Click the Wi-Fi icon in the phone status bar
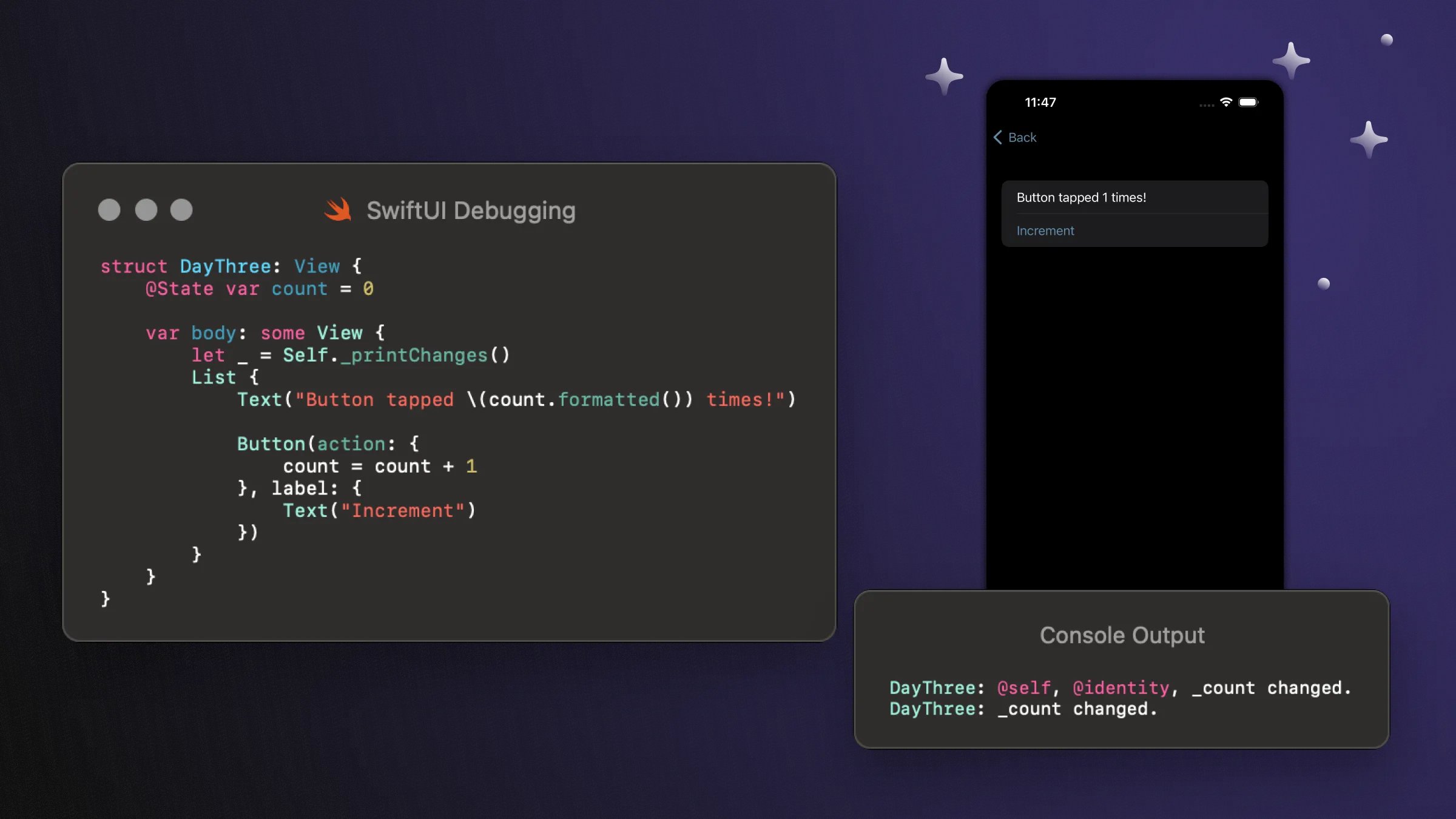Screen dimensions: 1456x819 tap(1227, 103)
